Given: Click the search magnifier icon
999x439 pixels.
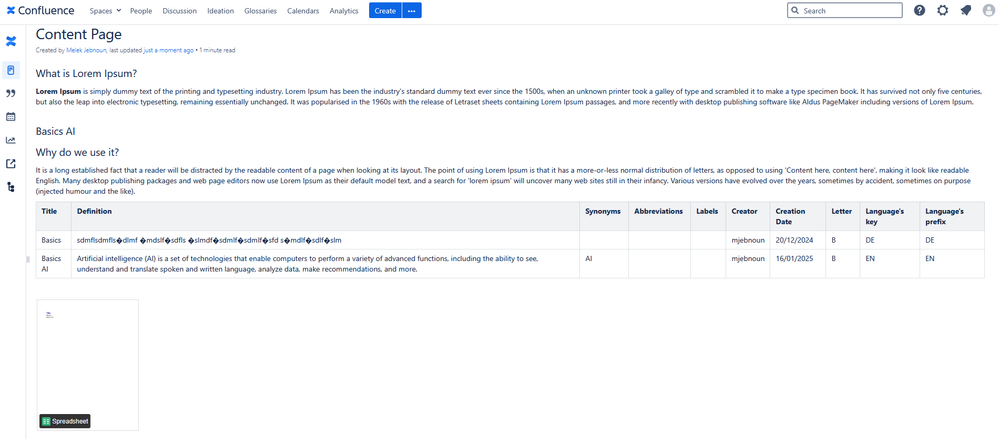Looking at the screenshot, I should point(794,11).
